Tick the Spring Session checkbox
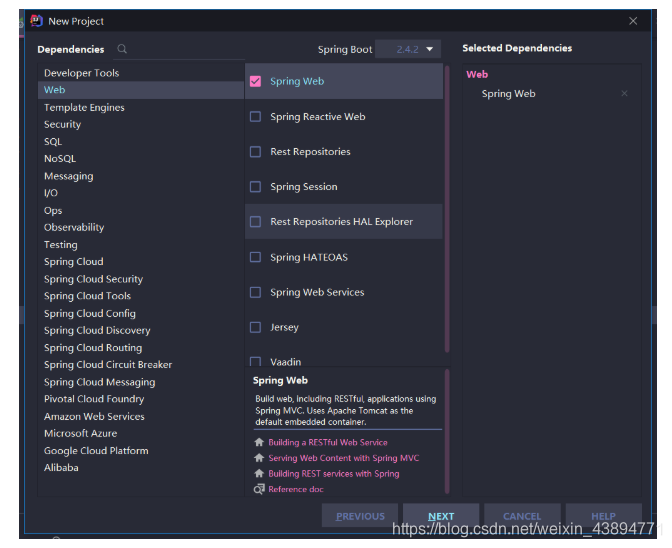672x548 pixels. (x=255, y=187)
